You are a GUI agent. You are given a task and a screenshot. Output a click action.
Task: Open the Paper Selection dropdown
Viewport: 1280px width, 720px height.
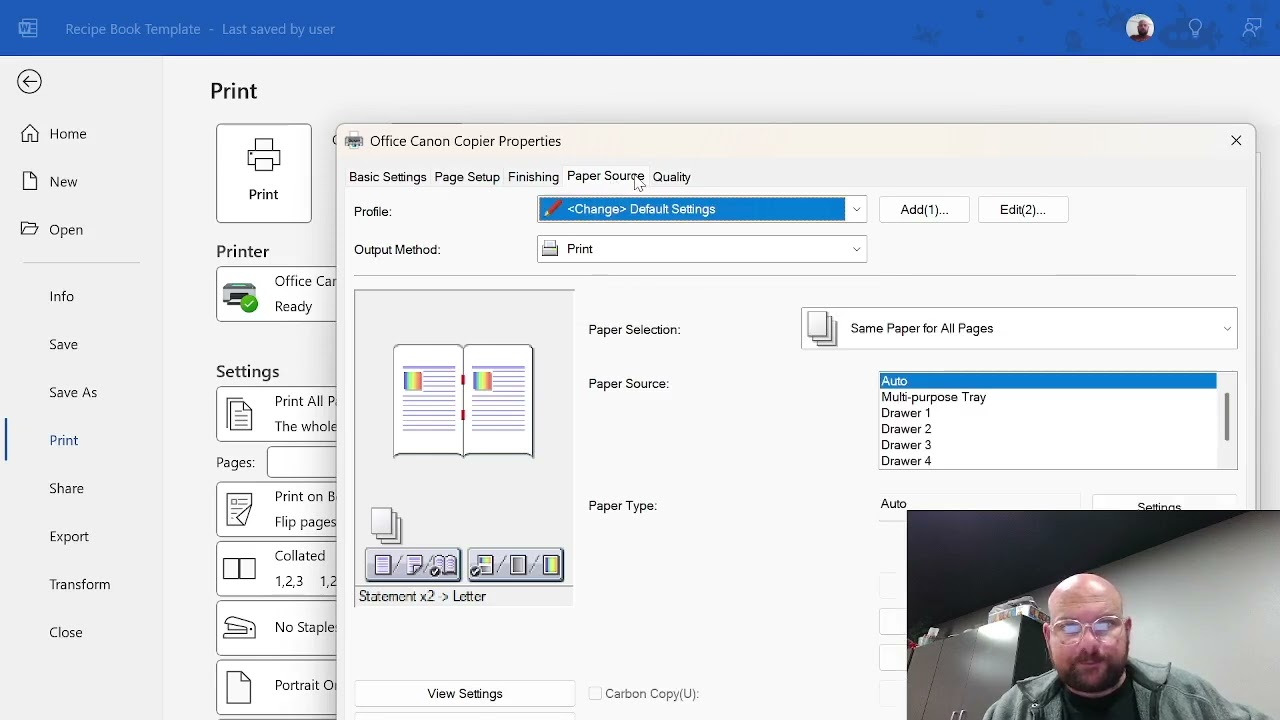1019,329
